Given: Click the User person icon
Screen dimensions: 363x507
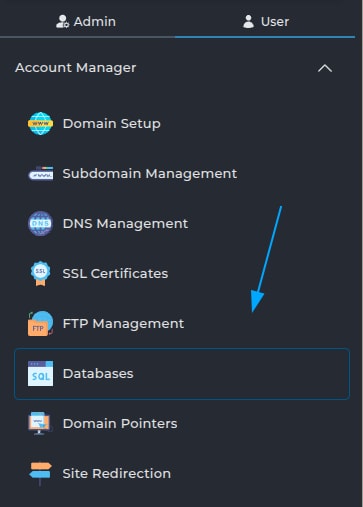Looking at the screenshot, I should [248, 21].
